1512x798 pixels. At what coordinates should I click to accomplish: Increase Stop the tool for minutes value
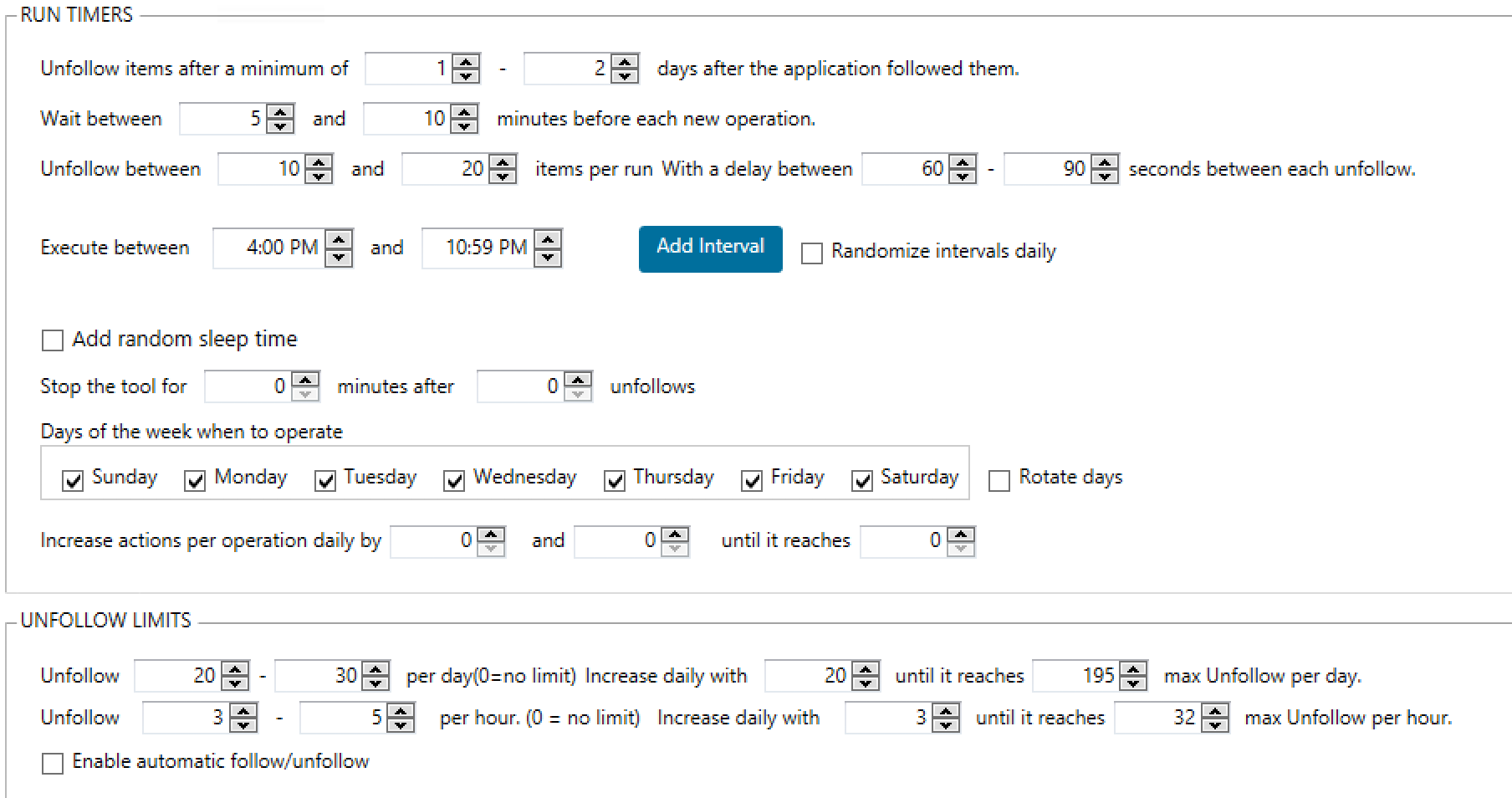305,379
